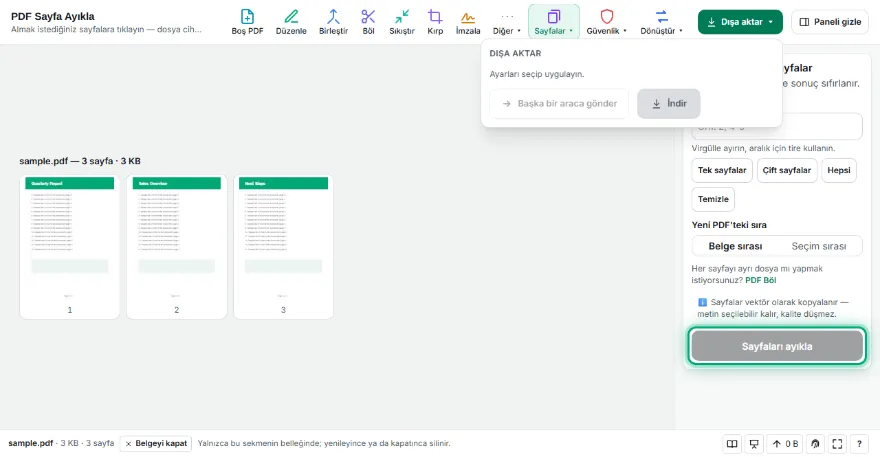
Task: Click Başka bir araca gönder
Action: (x=559, y=103)
